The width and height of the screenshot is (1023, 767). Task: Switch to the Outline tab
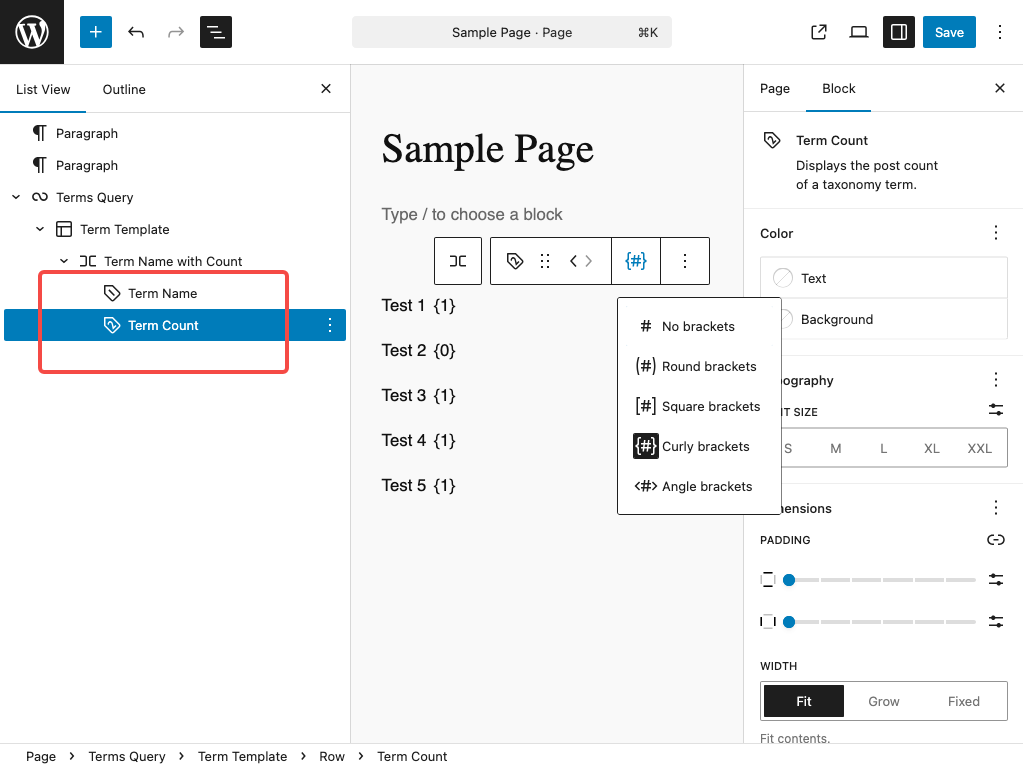[124, 89]
